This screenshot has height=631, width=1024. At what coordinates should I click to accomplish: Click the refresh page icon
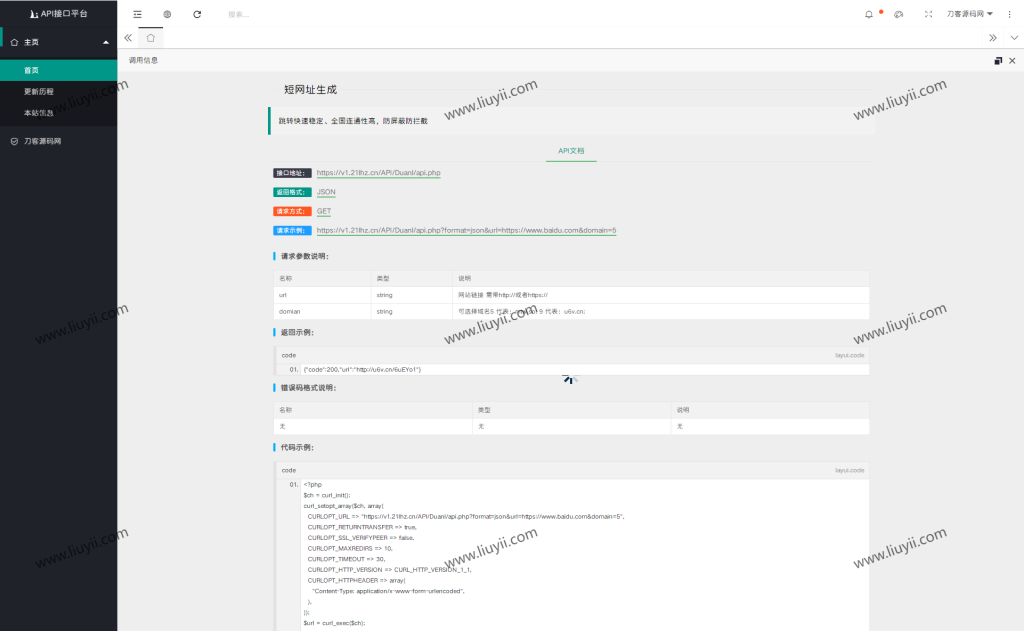pyautogui.click(x=197, y=14)
